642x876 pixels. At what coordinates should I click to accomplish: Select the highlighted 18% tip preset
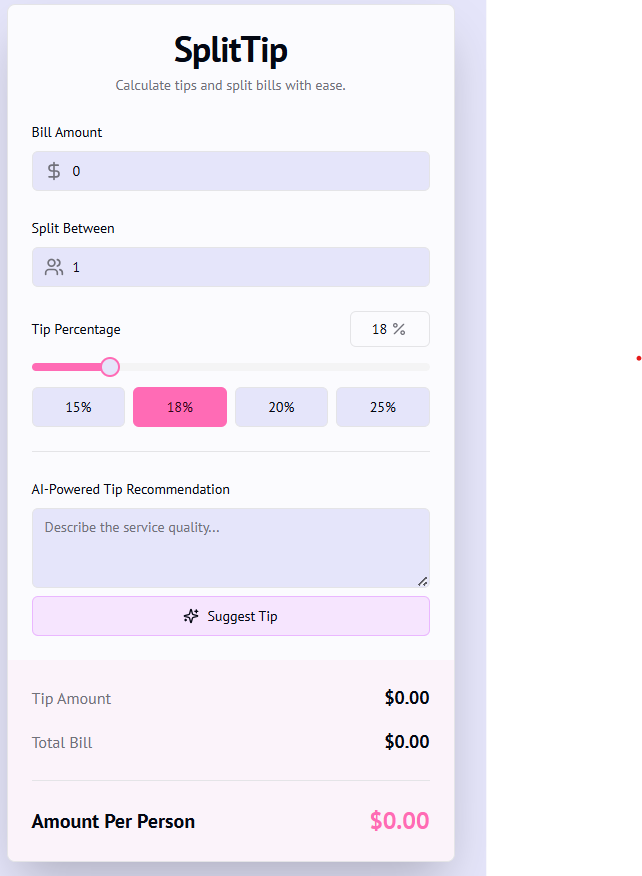180,407
